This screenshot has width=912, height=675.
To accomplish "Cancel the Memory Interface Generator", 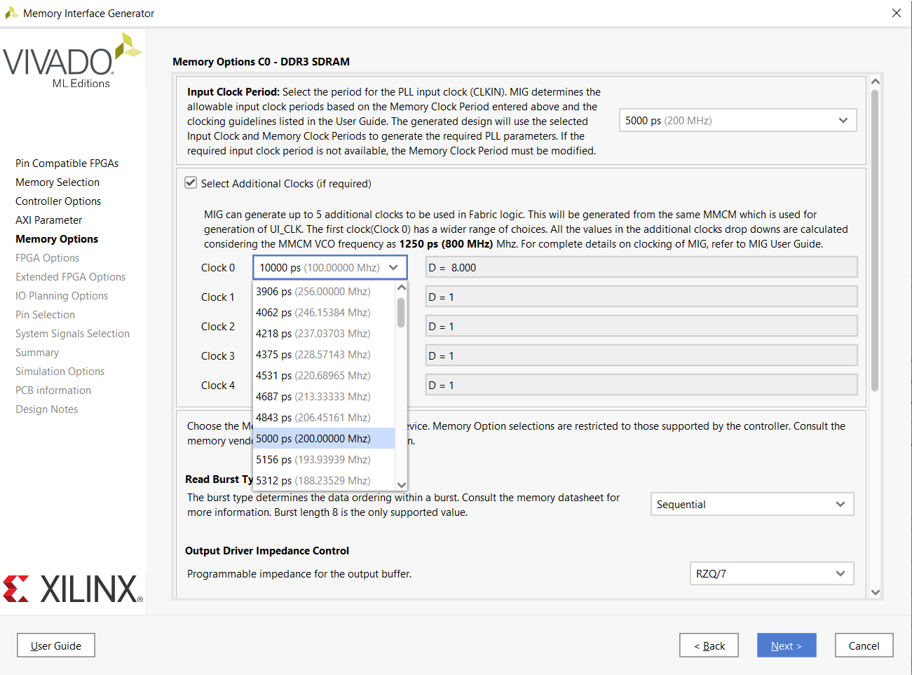I will pyautogui.click(x=864, y=645).
